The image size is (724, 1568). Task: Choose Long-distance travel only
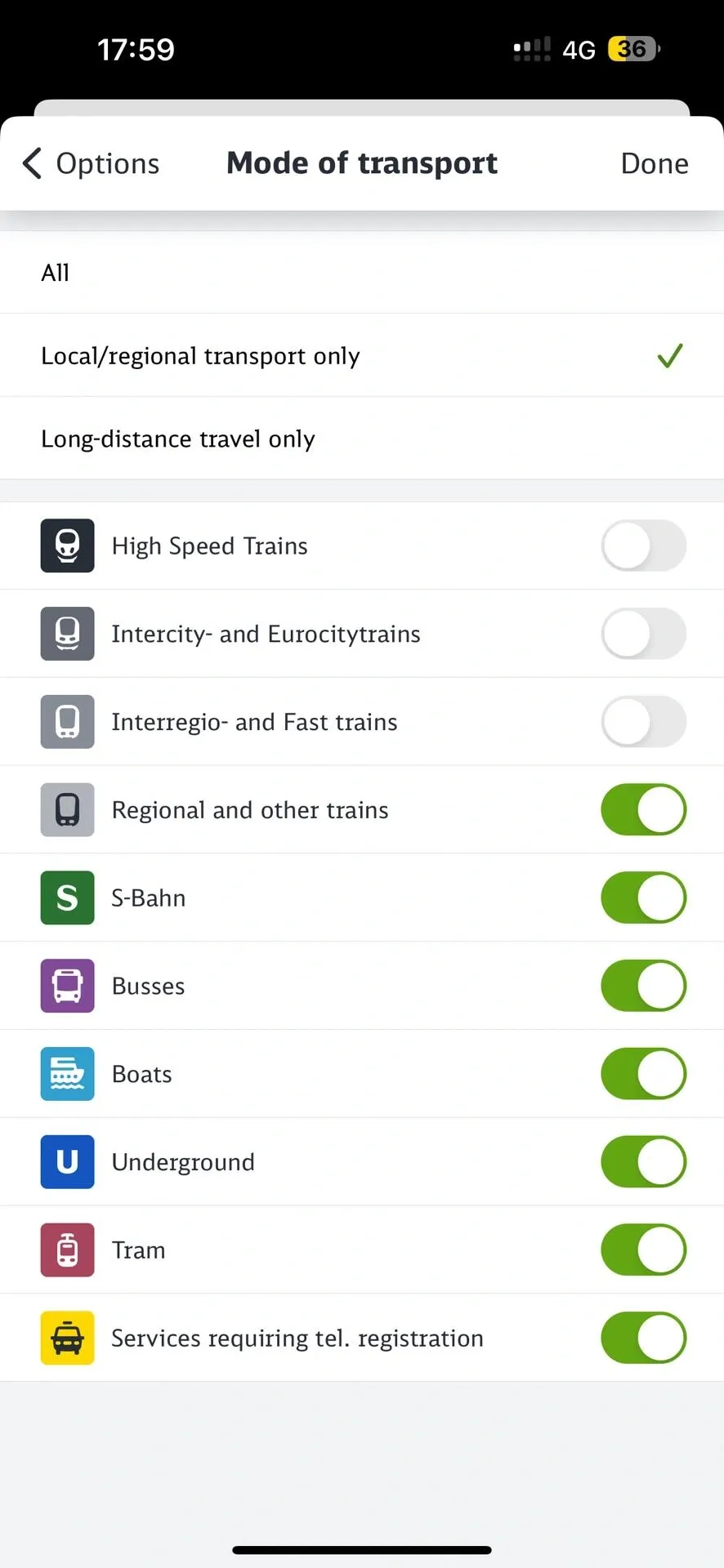pyautogui.click(x=362, y=439)
